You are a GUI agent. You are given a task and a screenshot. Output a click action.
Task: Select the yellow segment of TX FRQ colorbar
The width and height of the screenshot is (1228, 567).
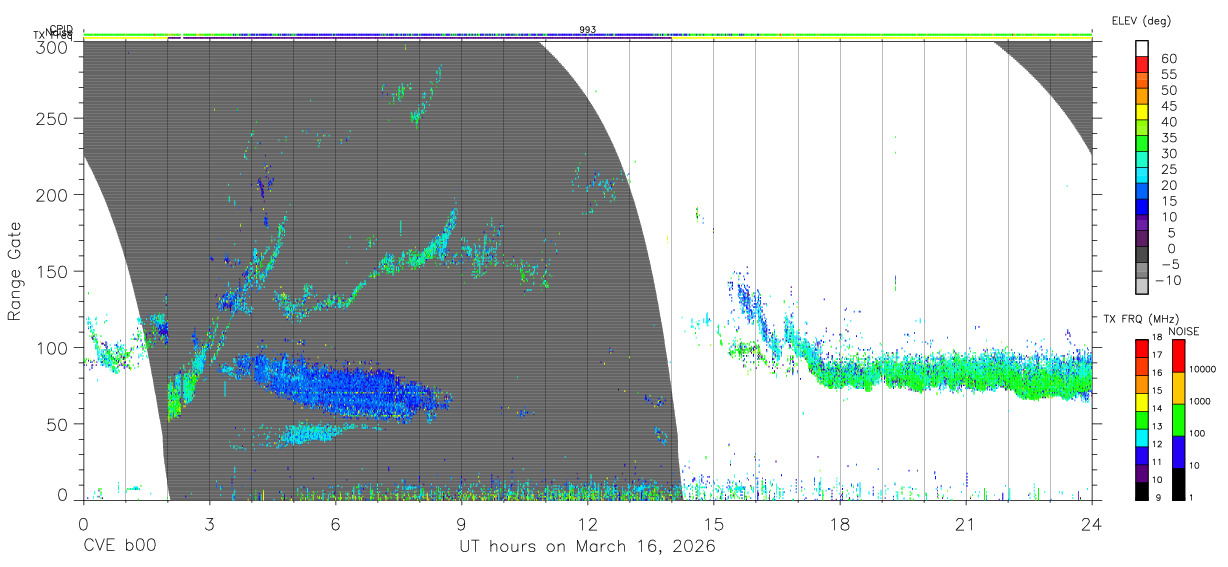point(1142,402)
